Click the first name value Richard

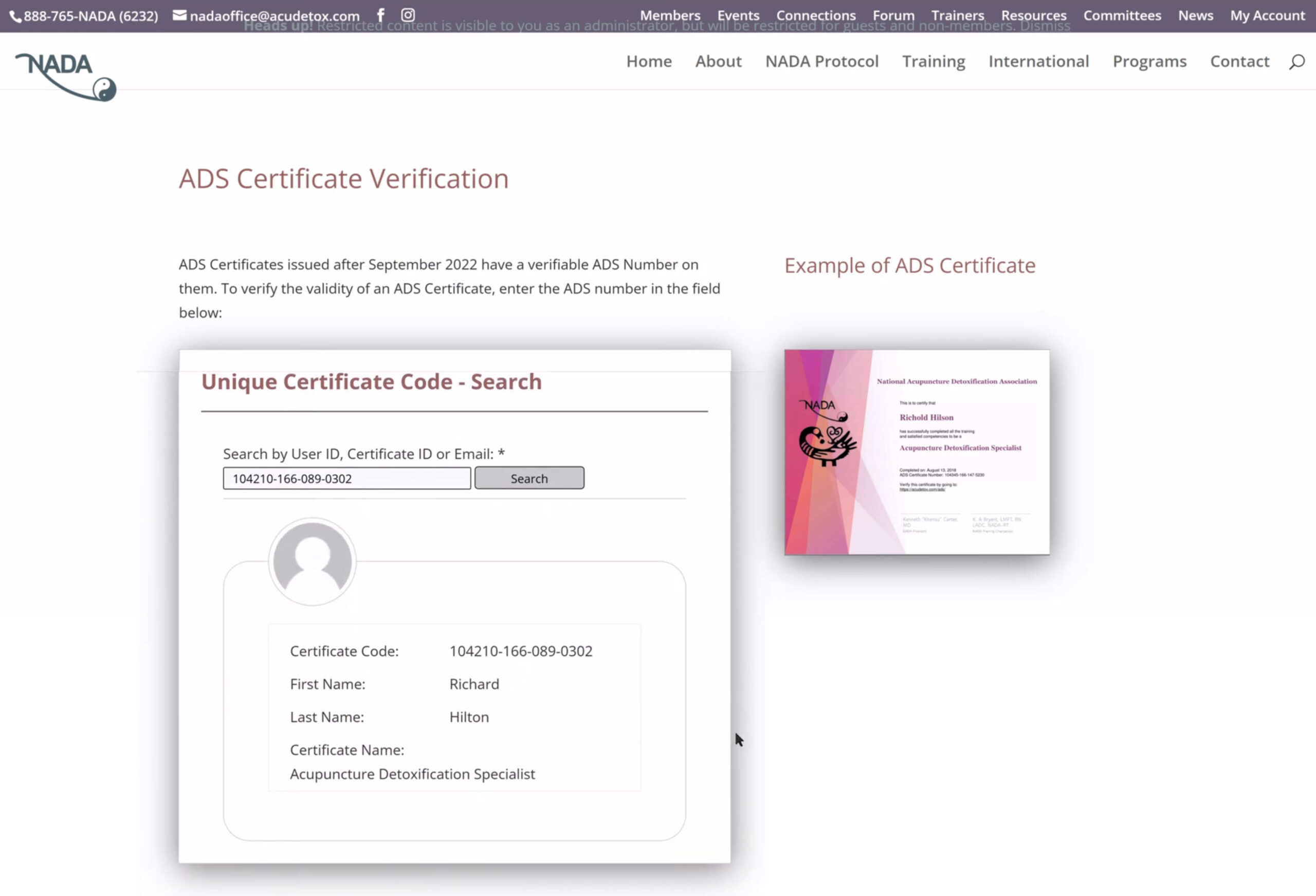click(x=474, y=684)
